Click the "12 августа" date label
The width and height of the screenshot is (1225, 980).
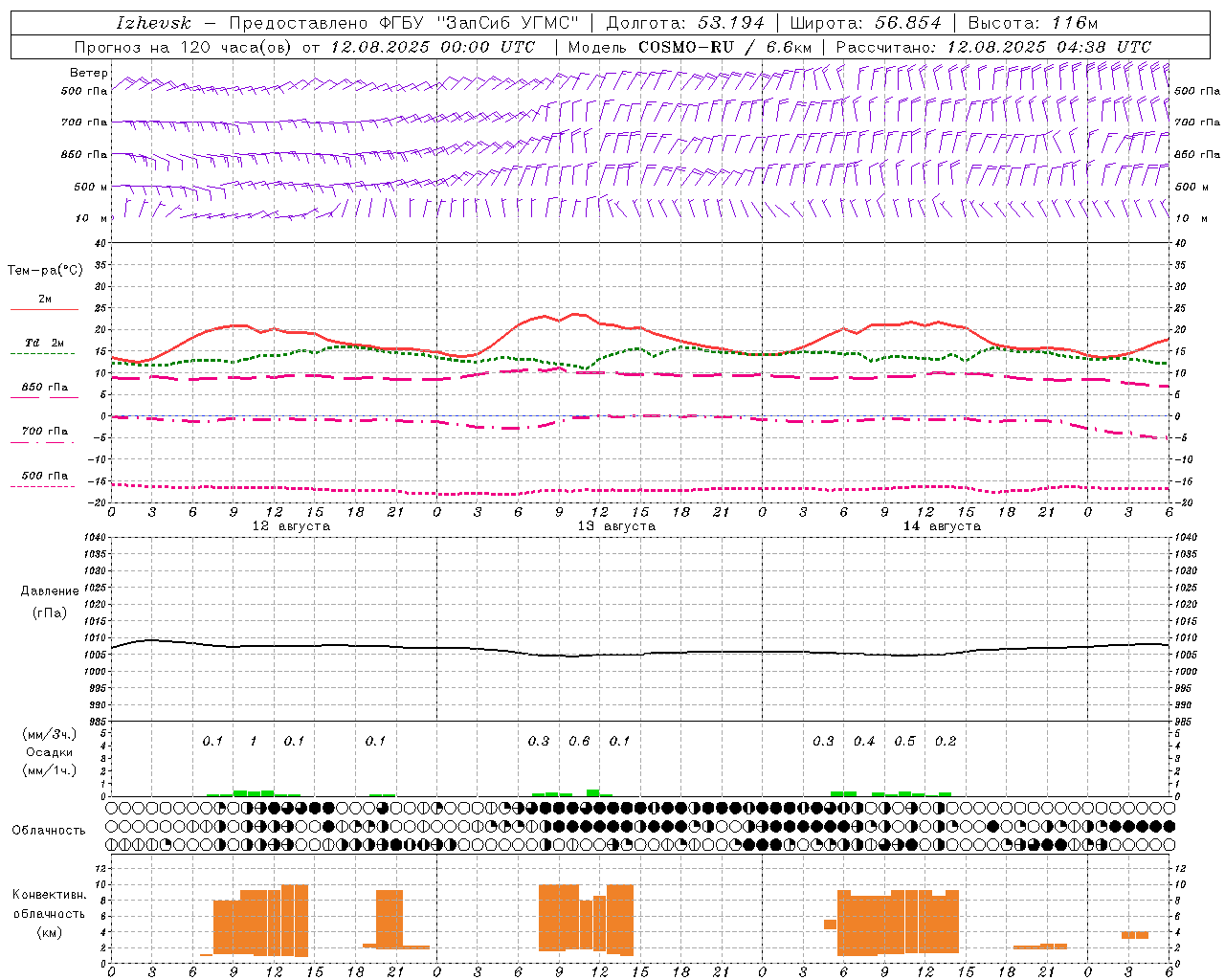[291, 526]
